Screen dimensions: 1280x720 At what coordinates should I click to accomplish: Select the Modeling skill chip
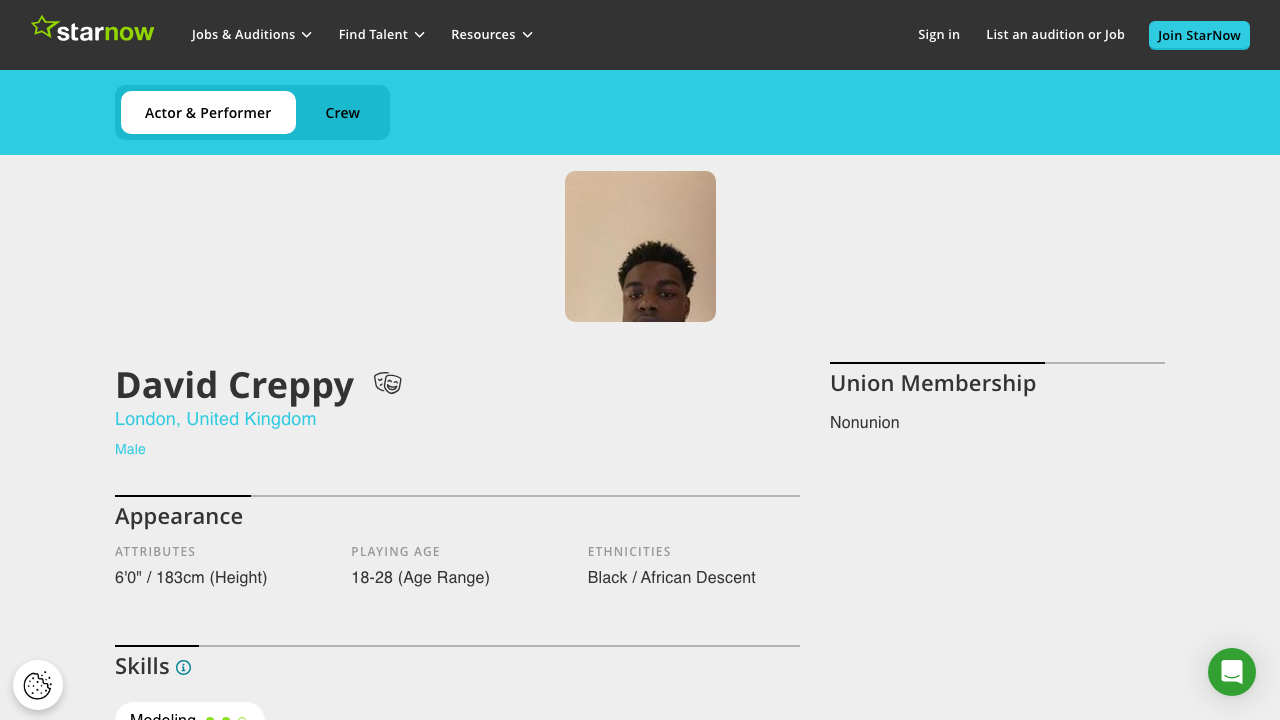(x=189, y=714)
